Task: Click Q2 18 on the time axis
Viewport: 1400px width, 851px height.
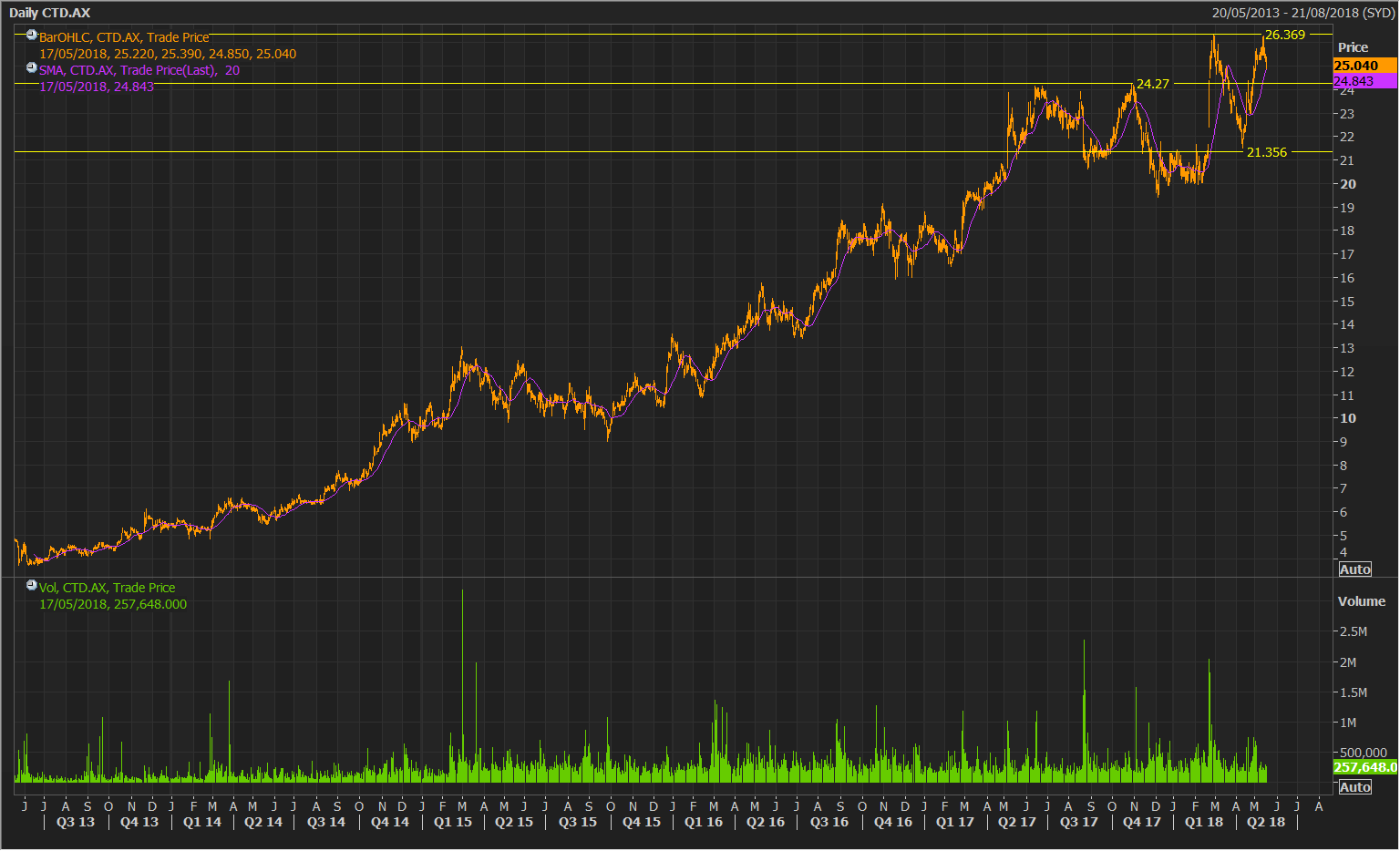Action: point(1266,822)
